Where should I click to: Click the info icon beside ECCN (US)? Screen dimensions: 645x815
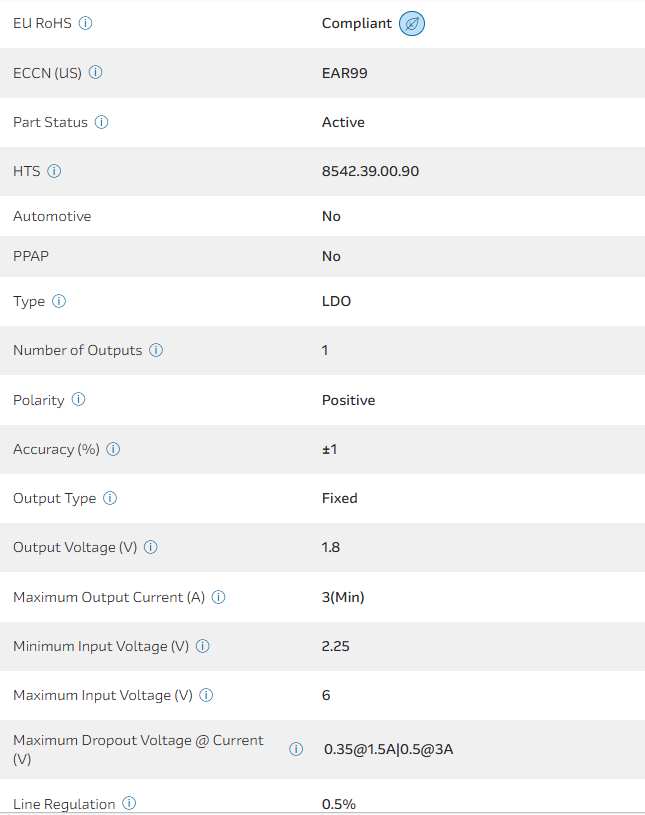[x=96, y=73]
